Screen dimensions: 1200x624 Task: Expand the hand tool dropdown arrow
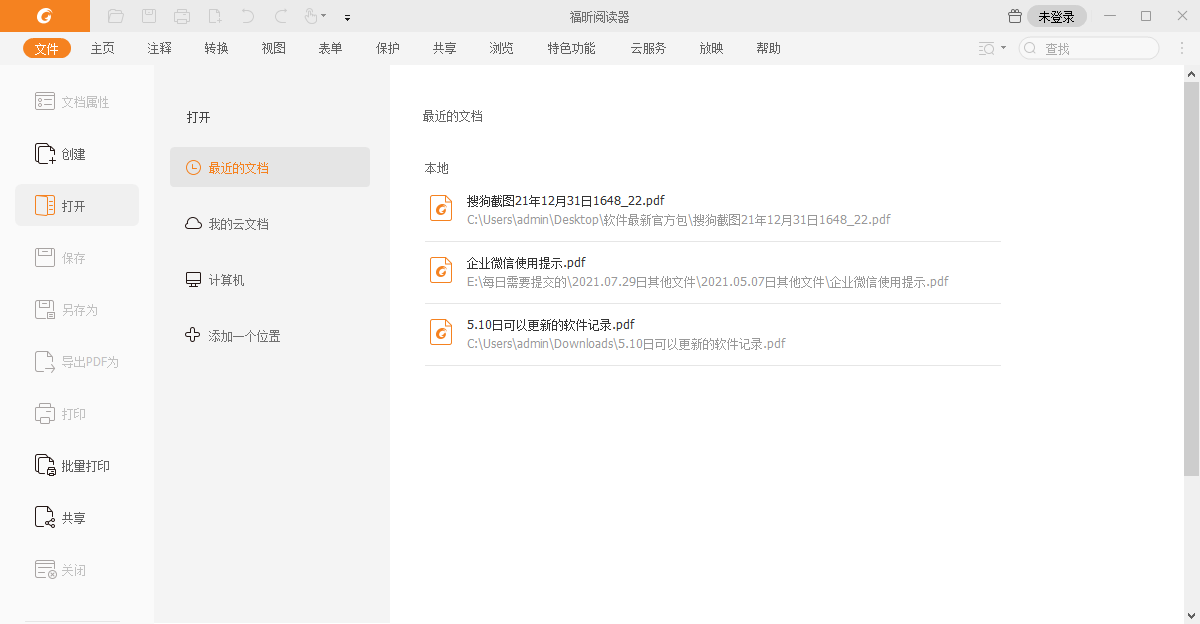pos(322,17)
